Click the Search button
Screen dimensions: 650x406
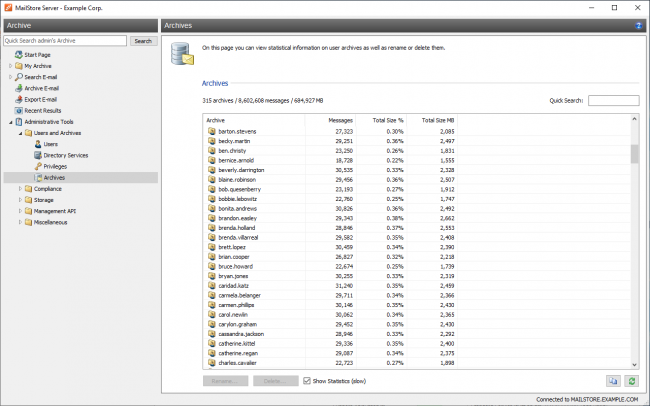point(143,41)
